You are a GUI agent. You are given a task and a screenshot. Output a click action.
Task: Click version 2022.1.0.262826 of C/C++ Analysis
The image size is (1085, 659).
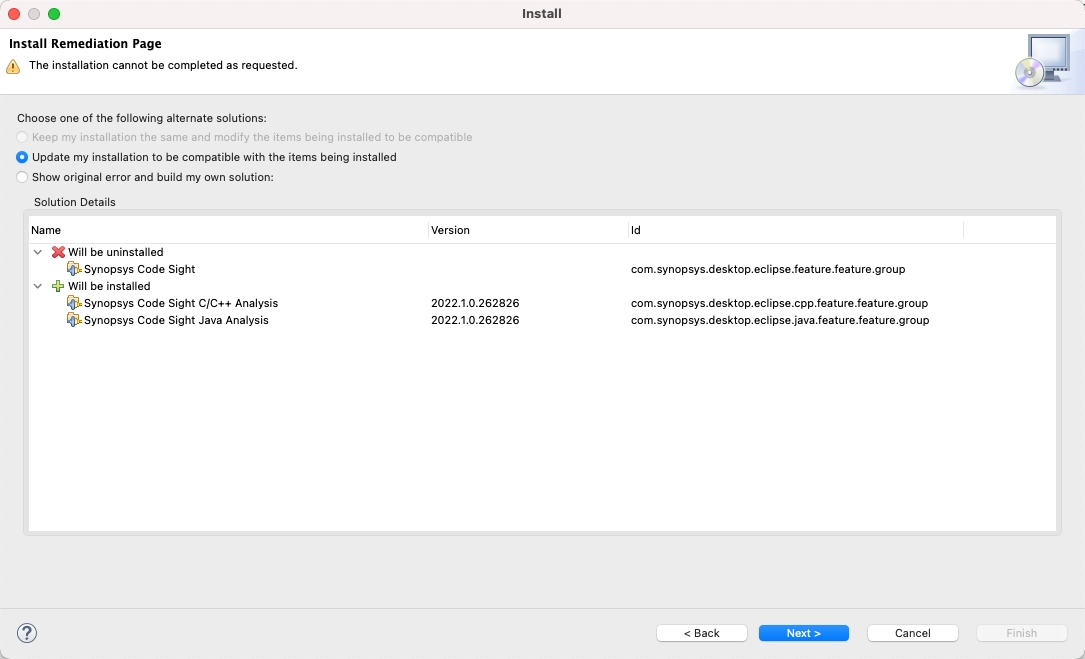(x=475, y=303)
